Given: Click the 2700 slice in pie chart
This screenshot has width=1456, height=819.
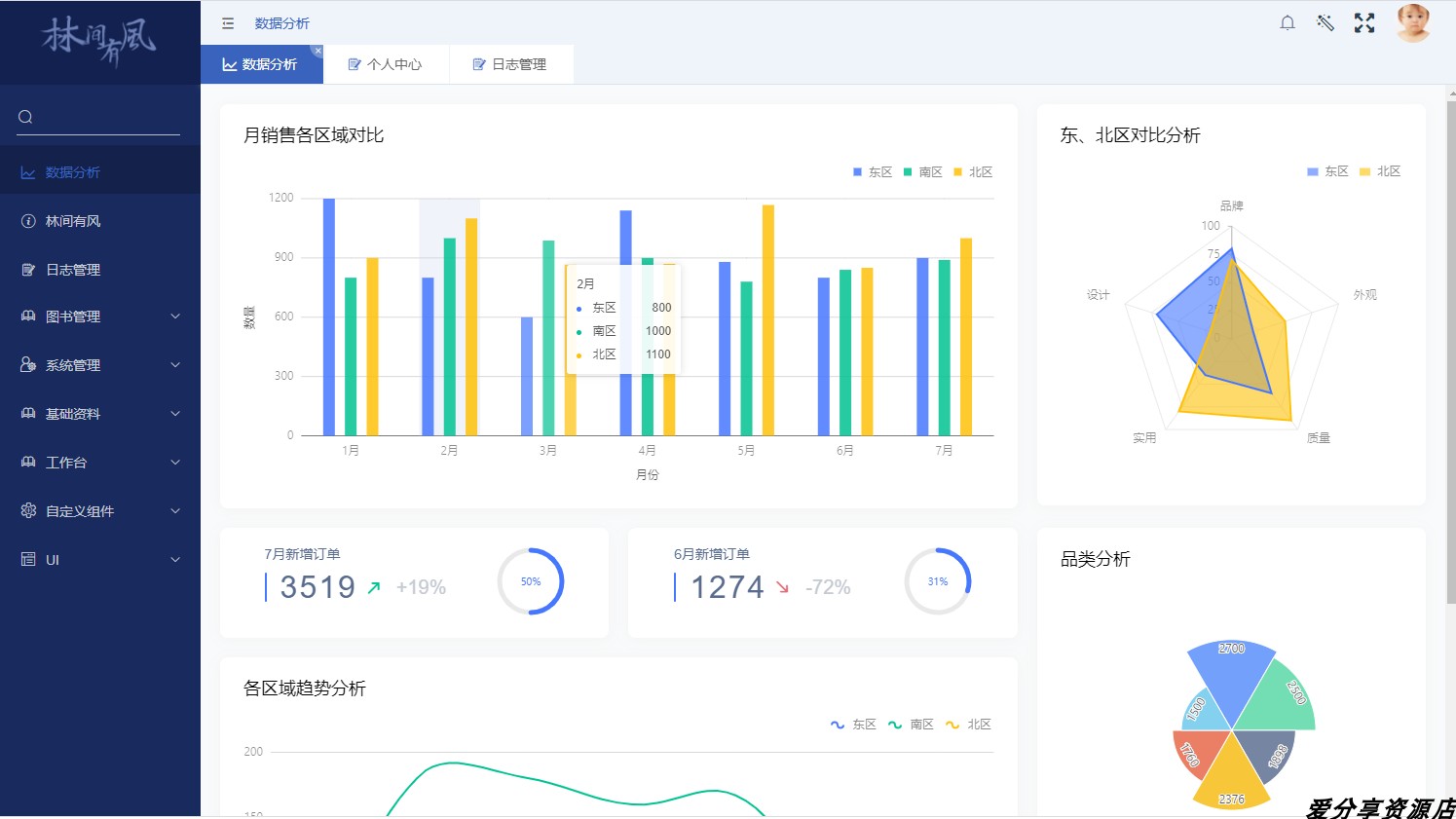Looking at the screenshot, I should click(1232, 672).
